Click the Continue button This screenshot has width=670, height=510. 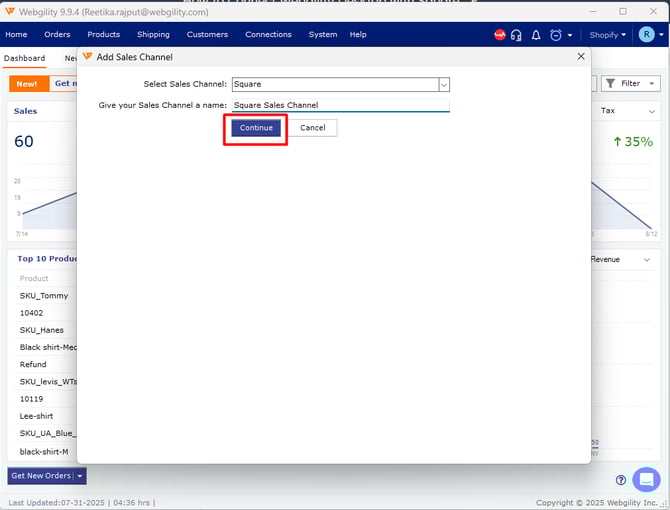click(256, 128)
